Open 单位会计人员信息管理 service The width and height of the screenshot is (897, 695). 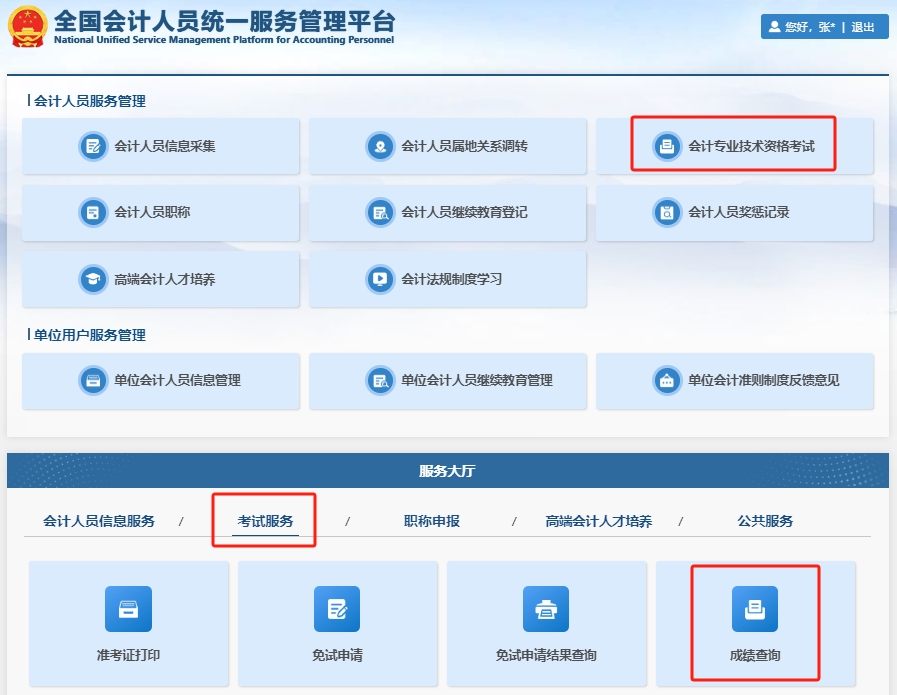[x=160, y=381]
